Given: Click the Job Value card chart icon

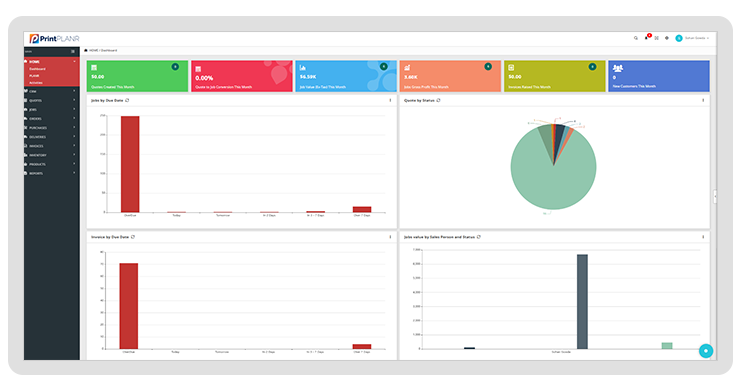Looking at the screenshot, I should tap(302, 68).
